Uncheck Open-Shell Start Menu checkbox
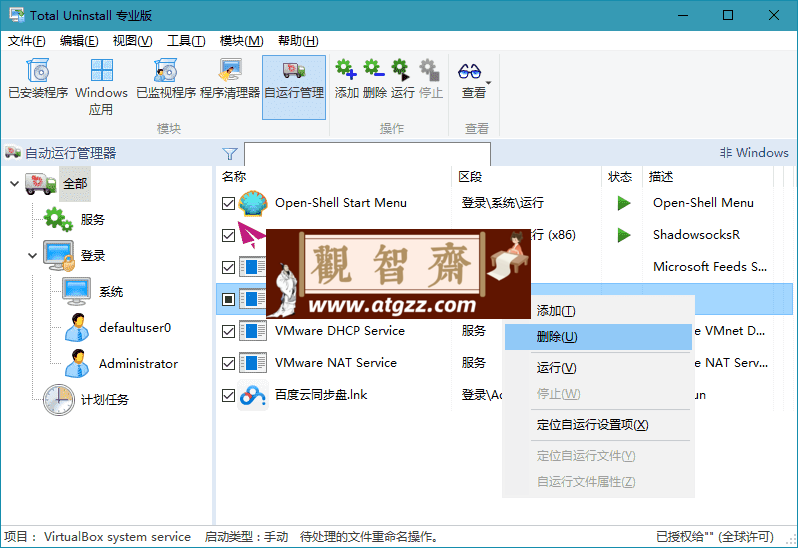 pyautogui.click(x=229, y=204)
